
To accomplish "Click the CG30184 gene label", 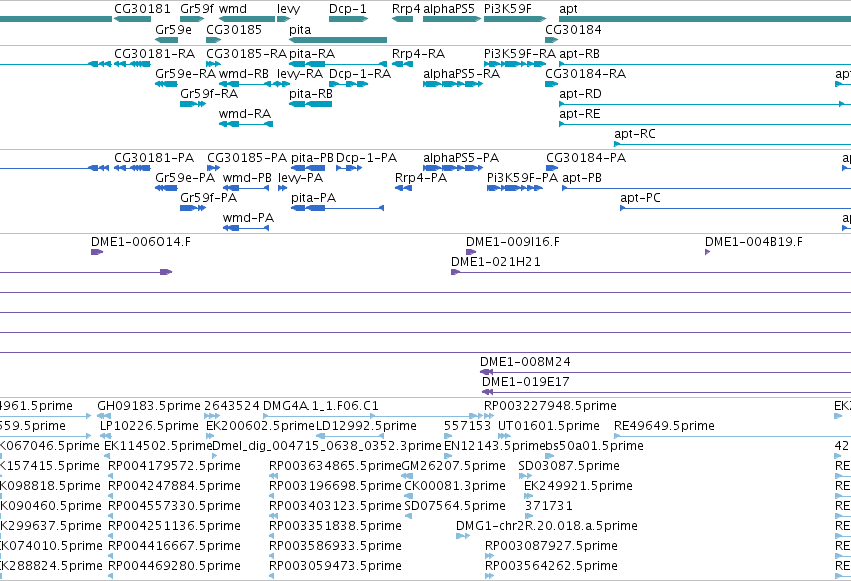I will (x=573, y=29).
